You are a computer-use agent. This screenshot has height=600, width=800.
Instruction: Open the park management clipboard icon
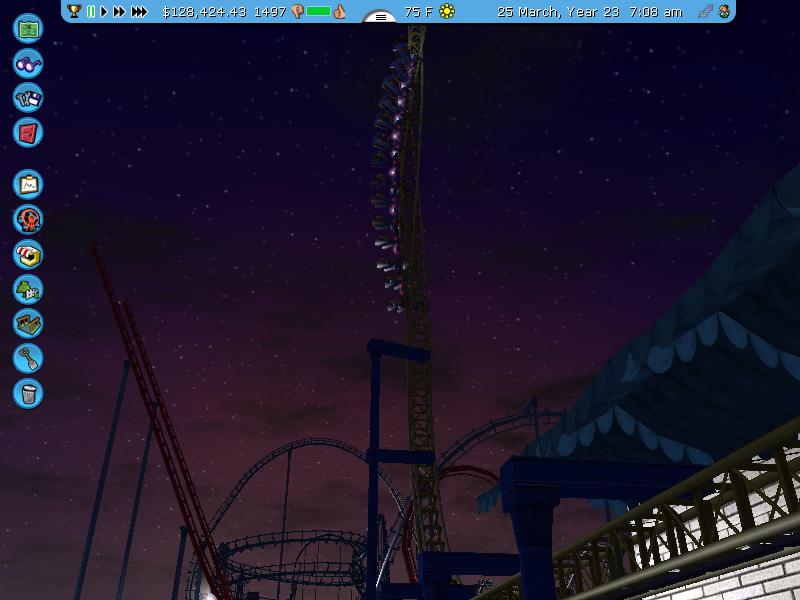[28, 184]
